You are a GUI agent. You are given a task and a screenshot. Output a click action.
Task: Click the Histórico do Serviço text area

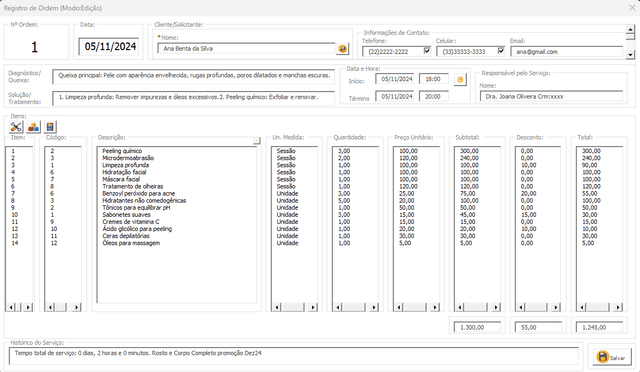pyautogui.click(x=293, y=356)
